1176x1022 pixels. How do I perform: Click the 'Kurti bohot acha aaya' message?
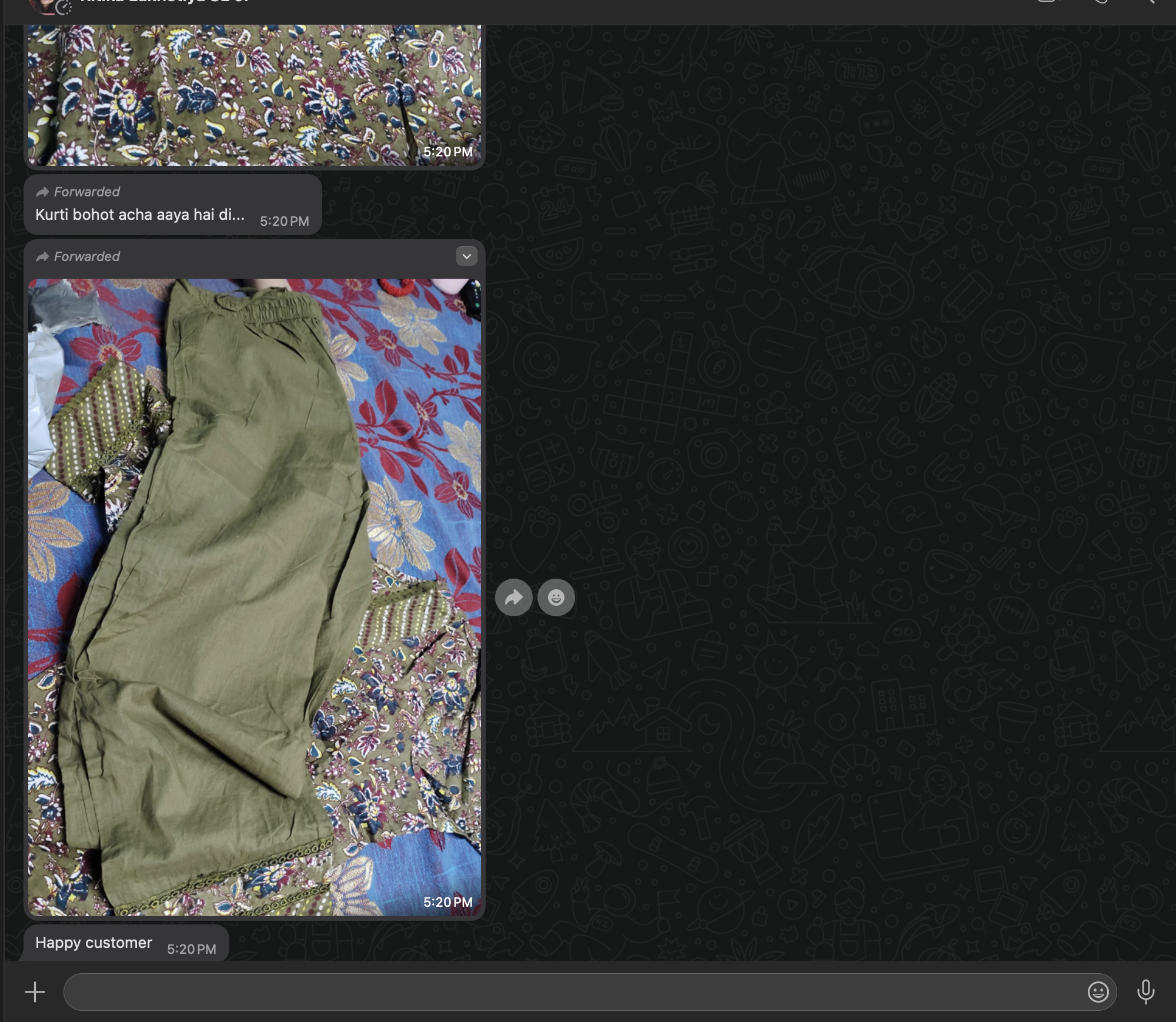140,215
